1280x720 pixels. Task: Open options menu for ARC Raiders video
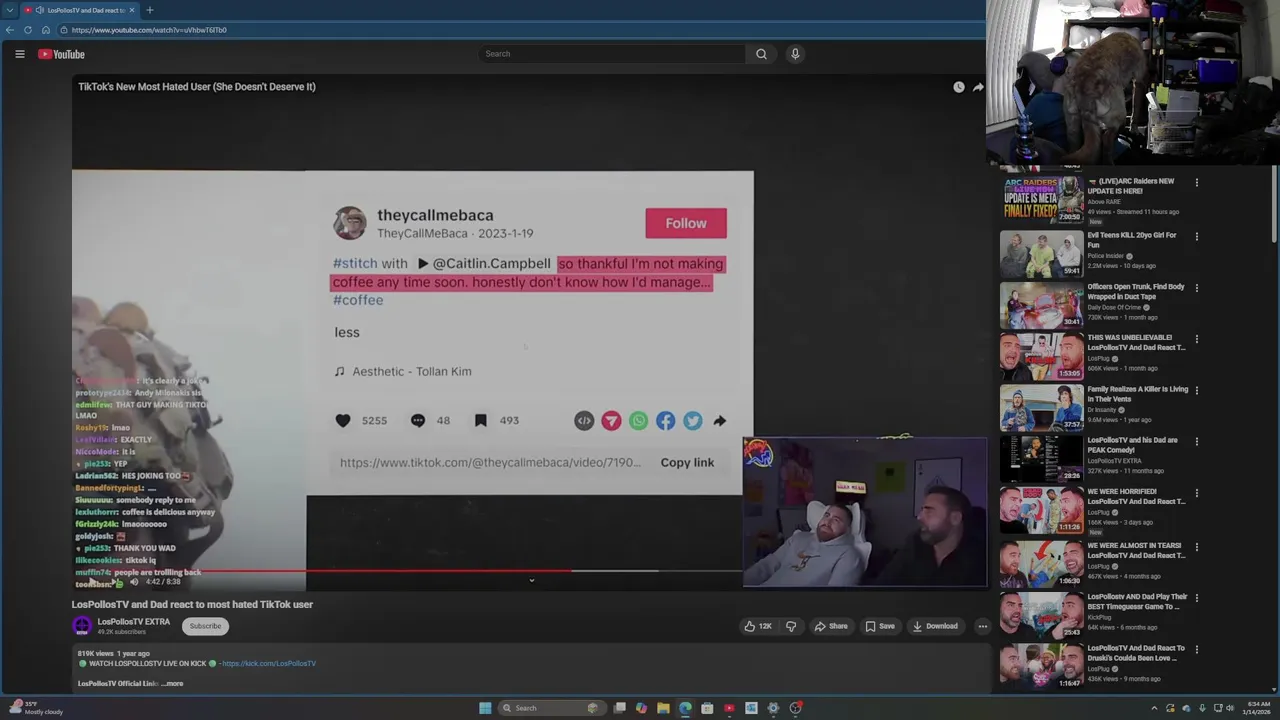1196,183
